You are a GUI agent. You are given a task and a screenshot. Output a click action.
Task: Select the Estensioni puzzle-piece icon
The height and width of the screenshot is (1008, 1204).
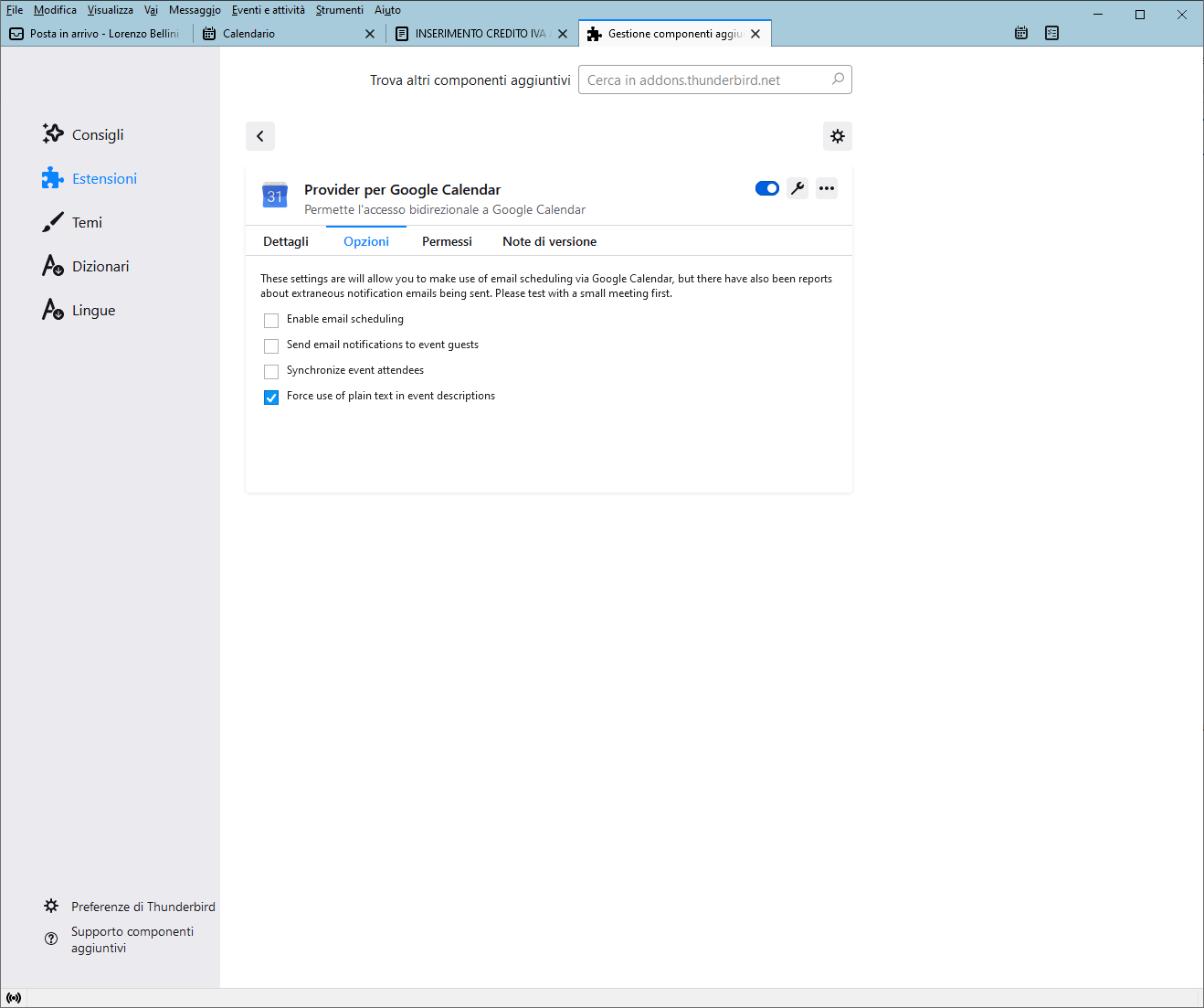tap(52, 177)
